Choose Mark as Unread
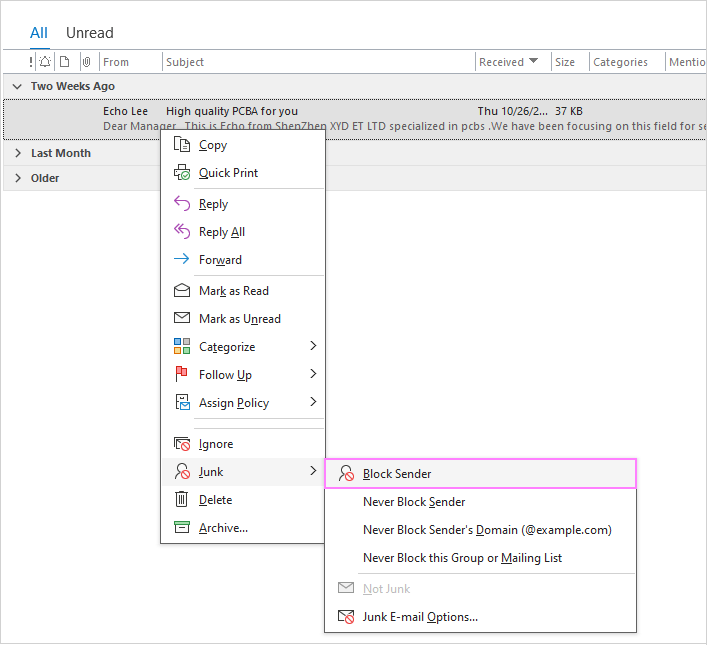Viewport: 707px width, 645px height. tap(243, 319)
